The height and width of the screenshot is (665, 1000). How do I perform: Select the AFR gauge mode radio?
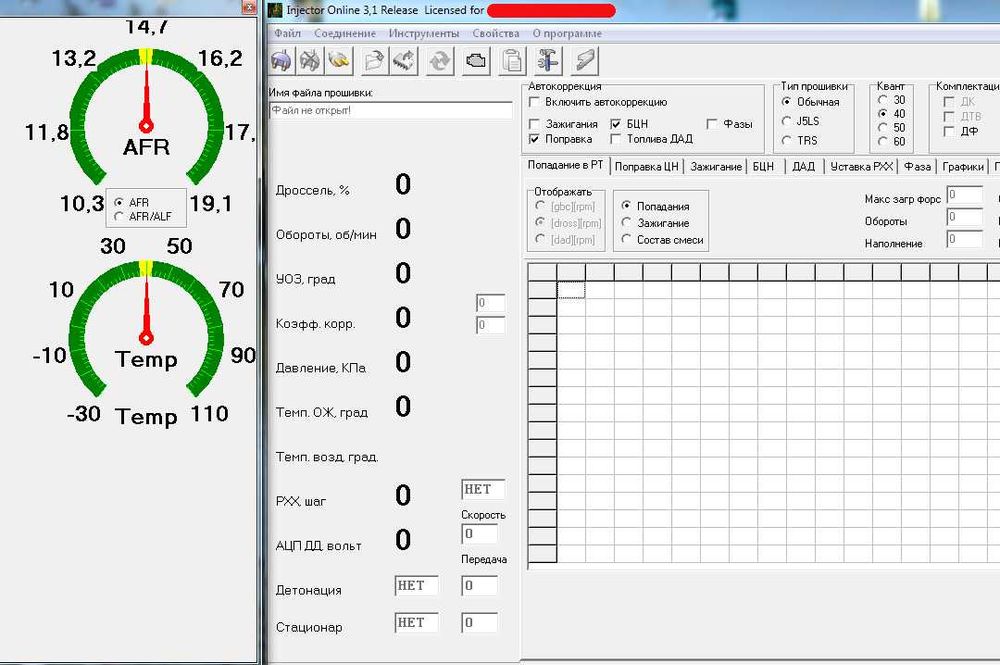[119, 202]
